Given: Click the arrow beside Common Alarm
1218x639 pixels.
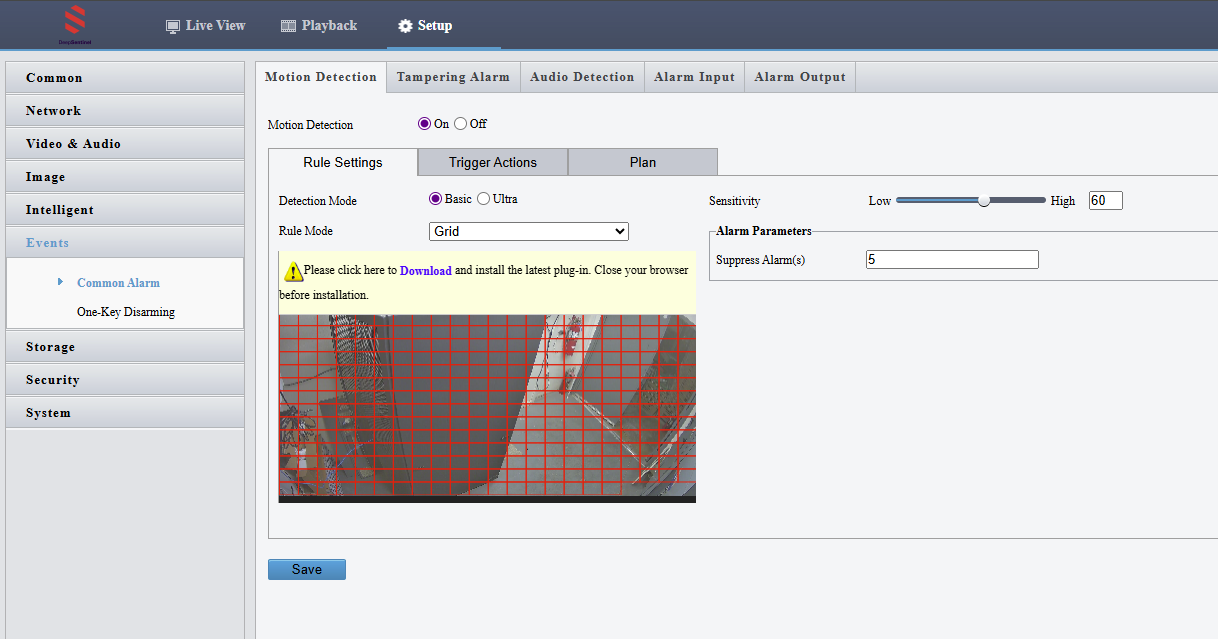Looking at the screenshot, I should [61, 282].
